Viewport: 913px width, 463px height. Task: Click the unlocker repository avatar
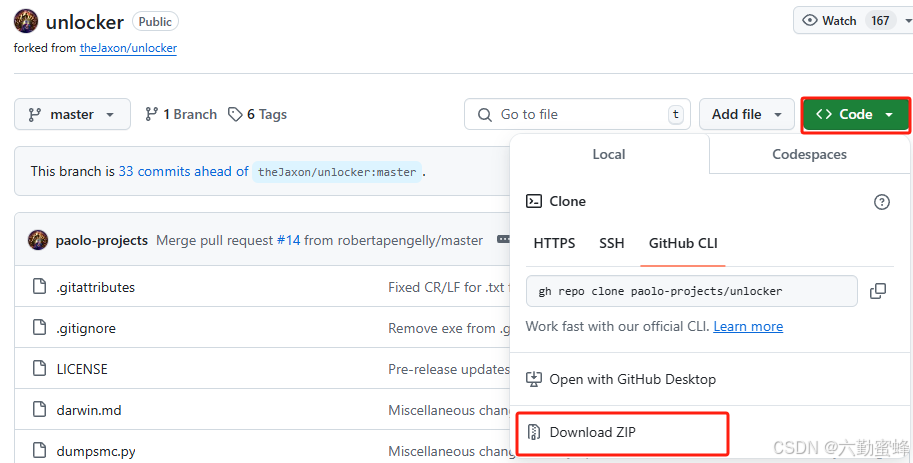pyautogui.click(x=26, y=22)
